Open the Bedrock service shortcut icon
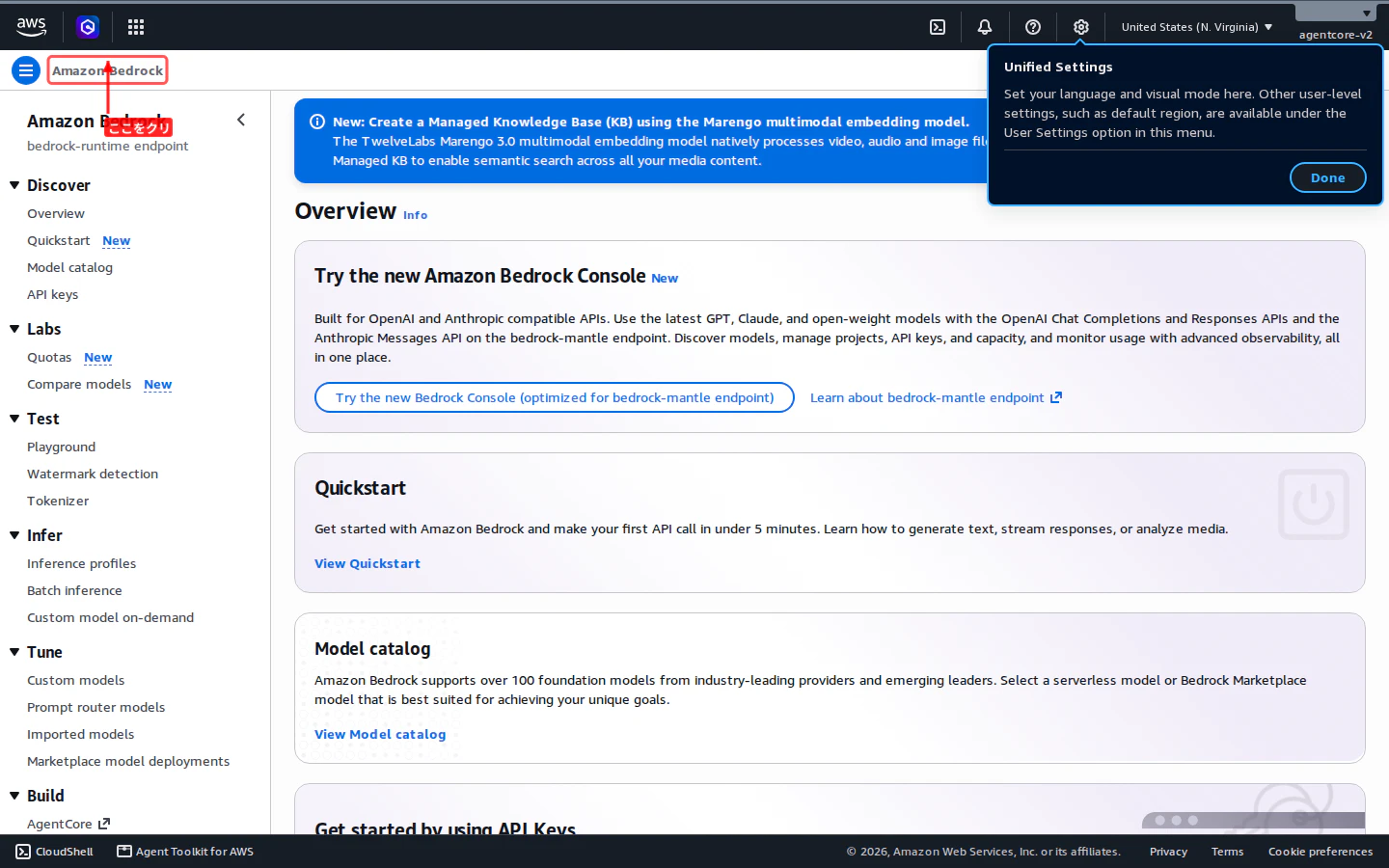Screen dimensions: 1389x868 tap(88, 27)
